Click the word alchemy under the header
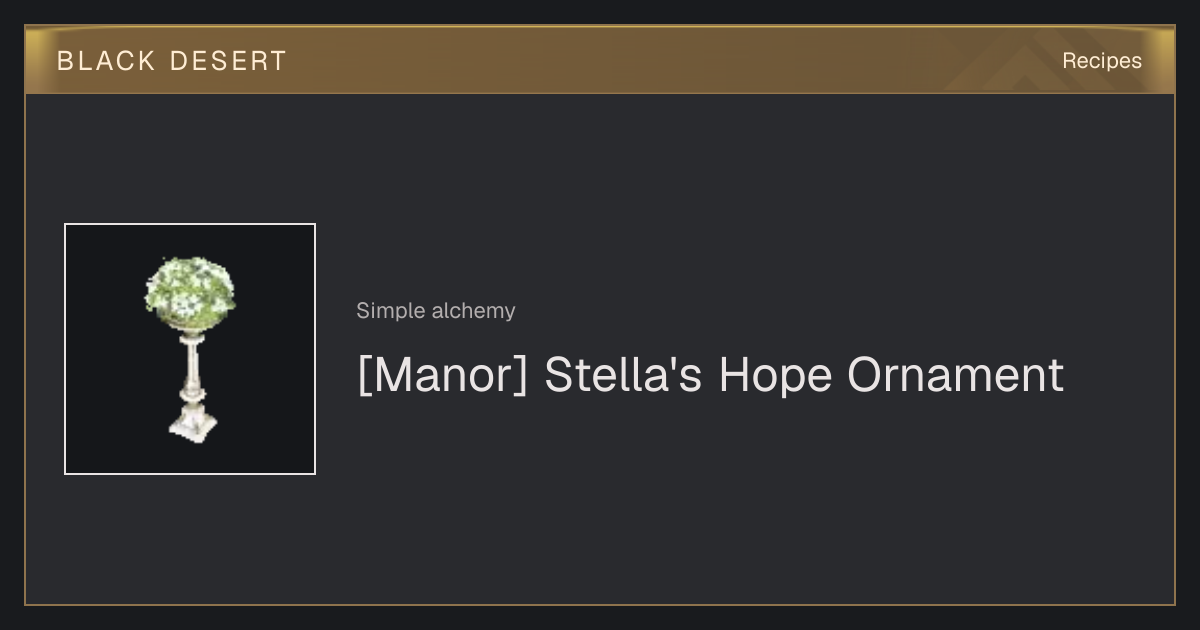 [474, 311]
